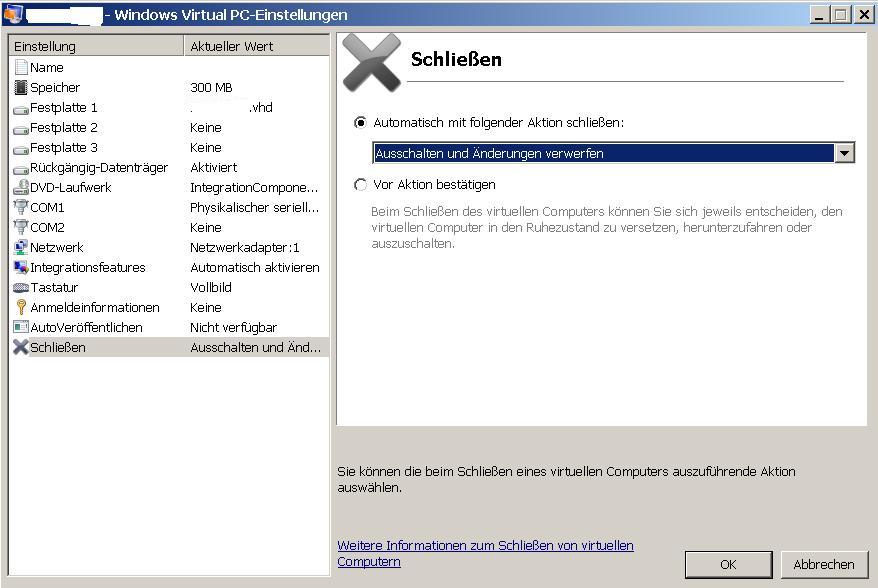Click the Integrationsfeatures icon
Screen dimensions: 878x588
21,267
